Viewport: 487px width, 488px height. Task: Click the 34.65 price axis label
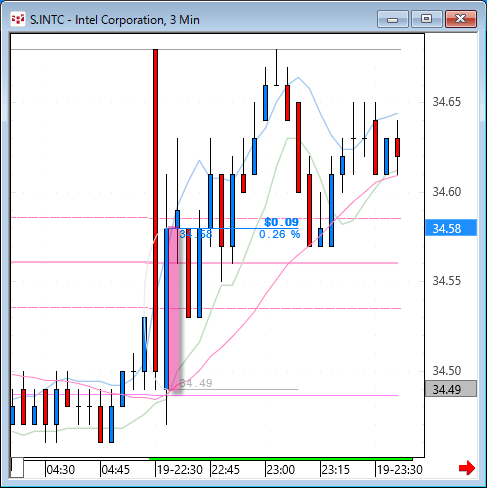tap(447, 102)
